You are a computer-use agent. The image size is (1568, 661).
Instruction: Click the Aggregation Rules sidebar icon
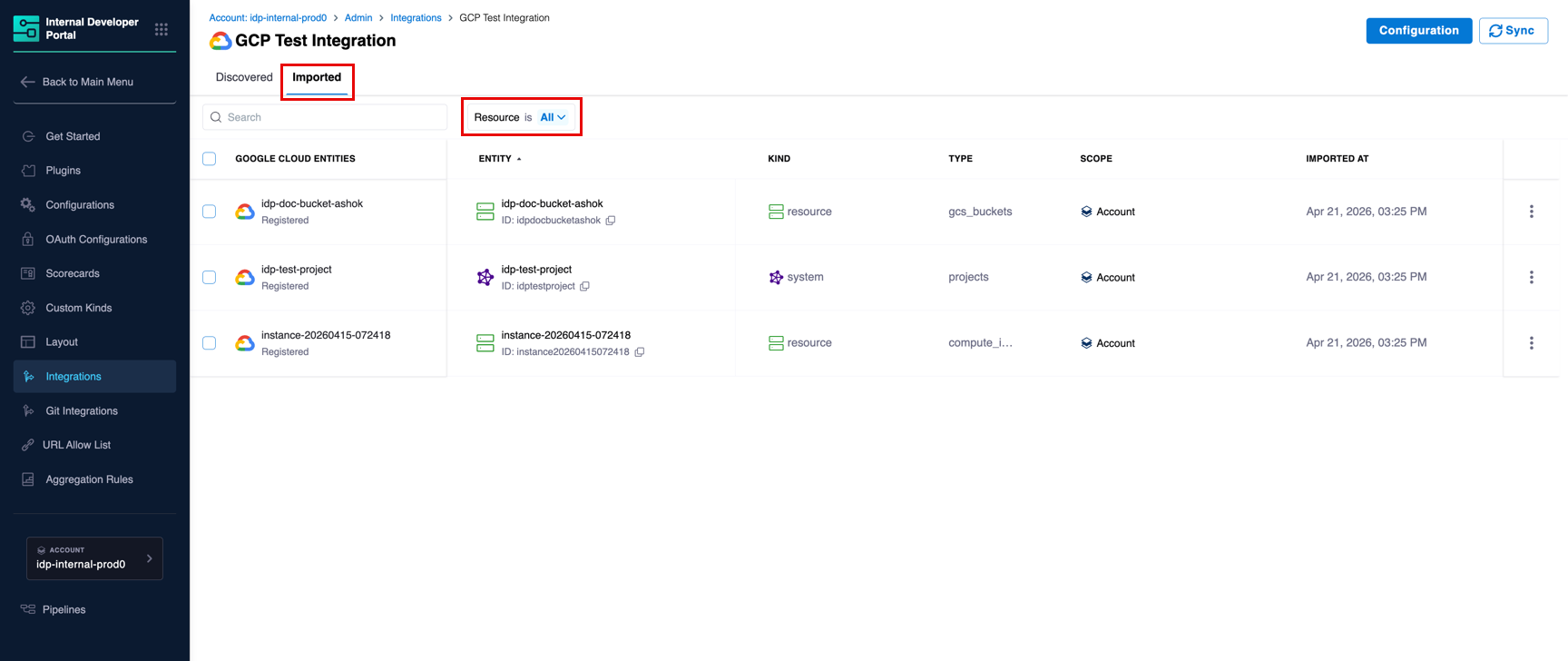(28, 479)
